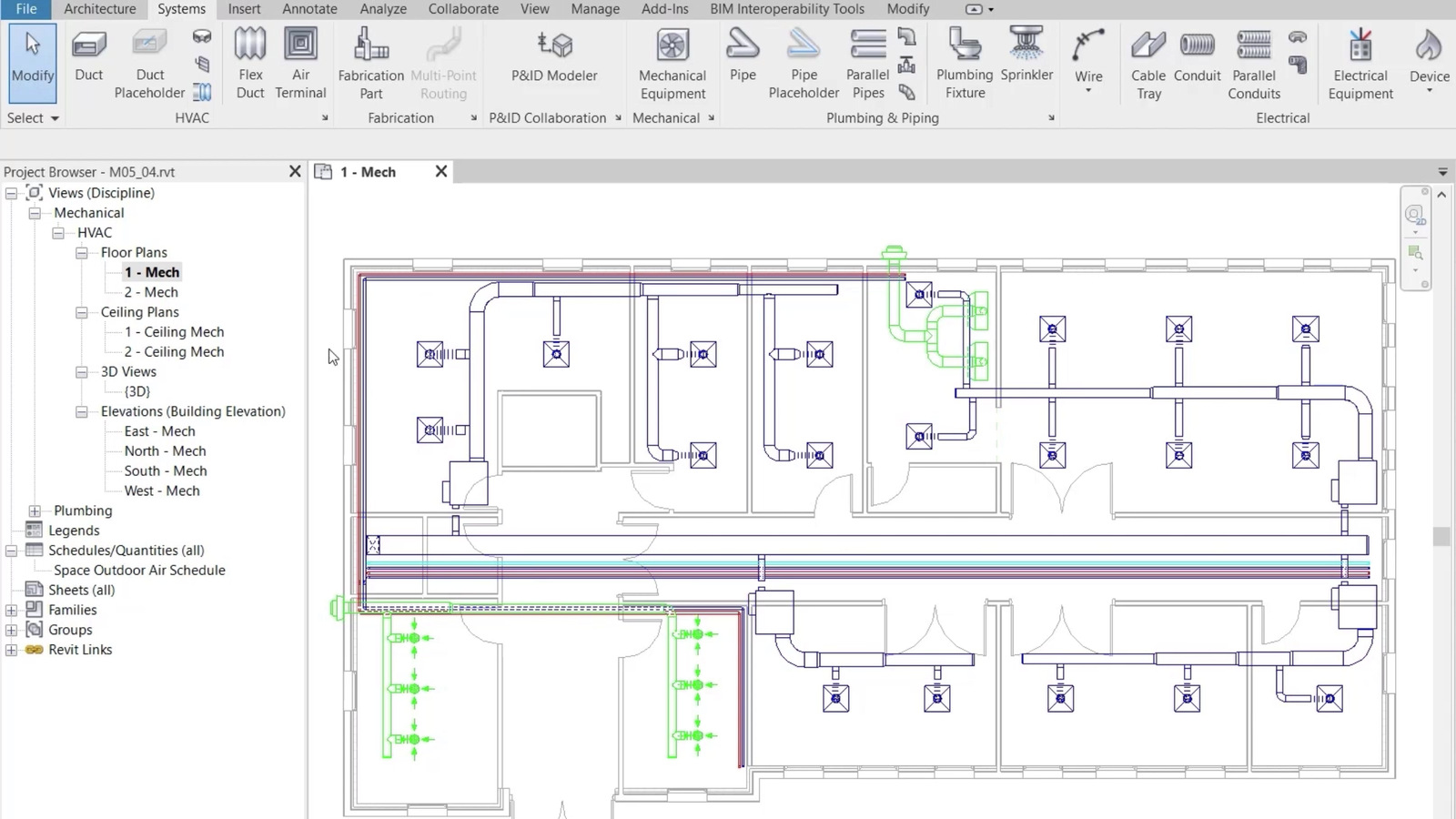
Task: Open the File menu
Action: 26,9
